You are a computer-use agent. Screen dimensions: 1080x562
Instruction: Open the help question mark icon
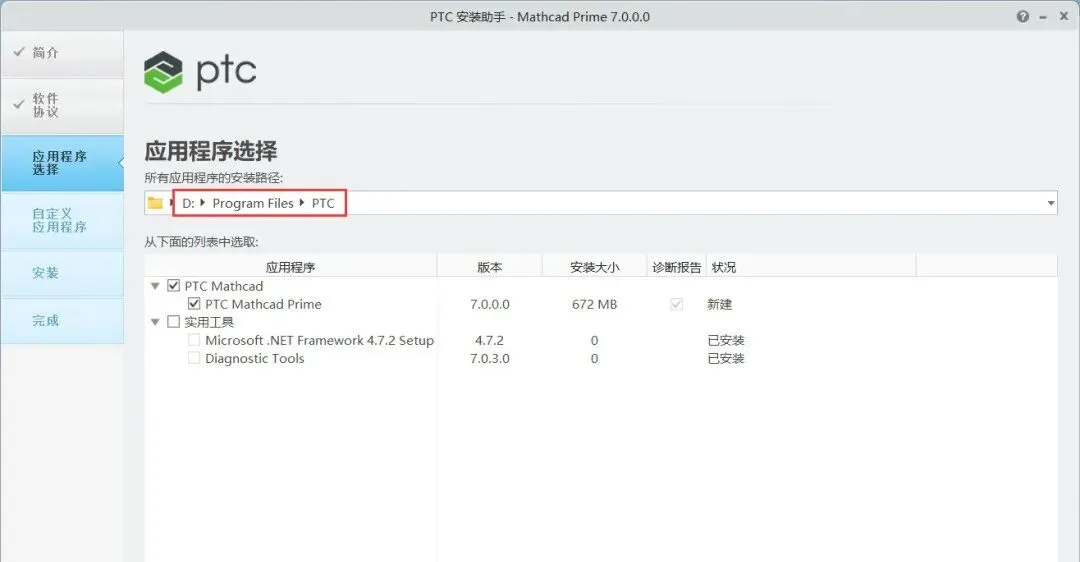pos(1023,17)
